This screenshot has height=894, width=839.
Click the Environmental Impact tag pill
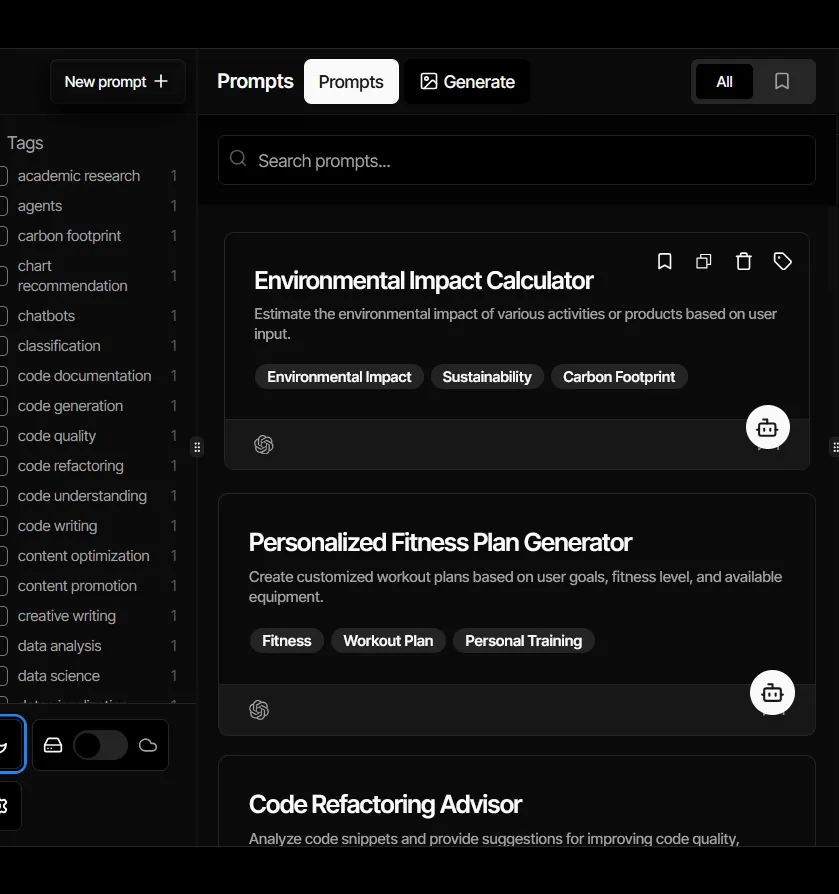(x=339, y=377)
